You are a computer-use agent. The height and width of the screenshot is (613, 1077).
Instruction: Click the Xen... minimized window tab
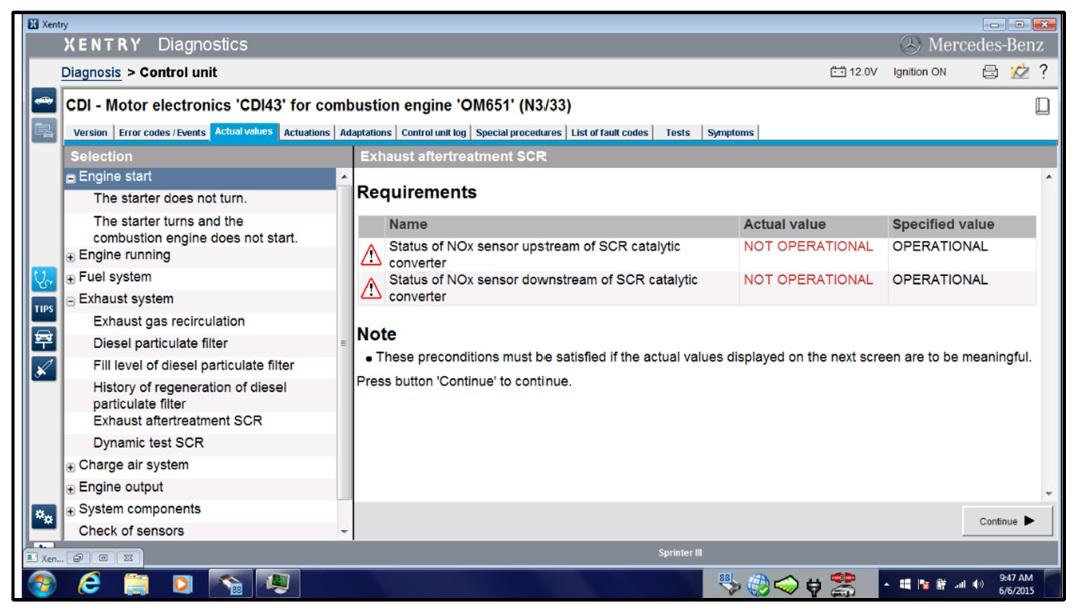[46, 558]
